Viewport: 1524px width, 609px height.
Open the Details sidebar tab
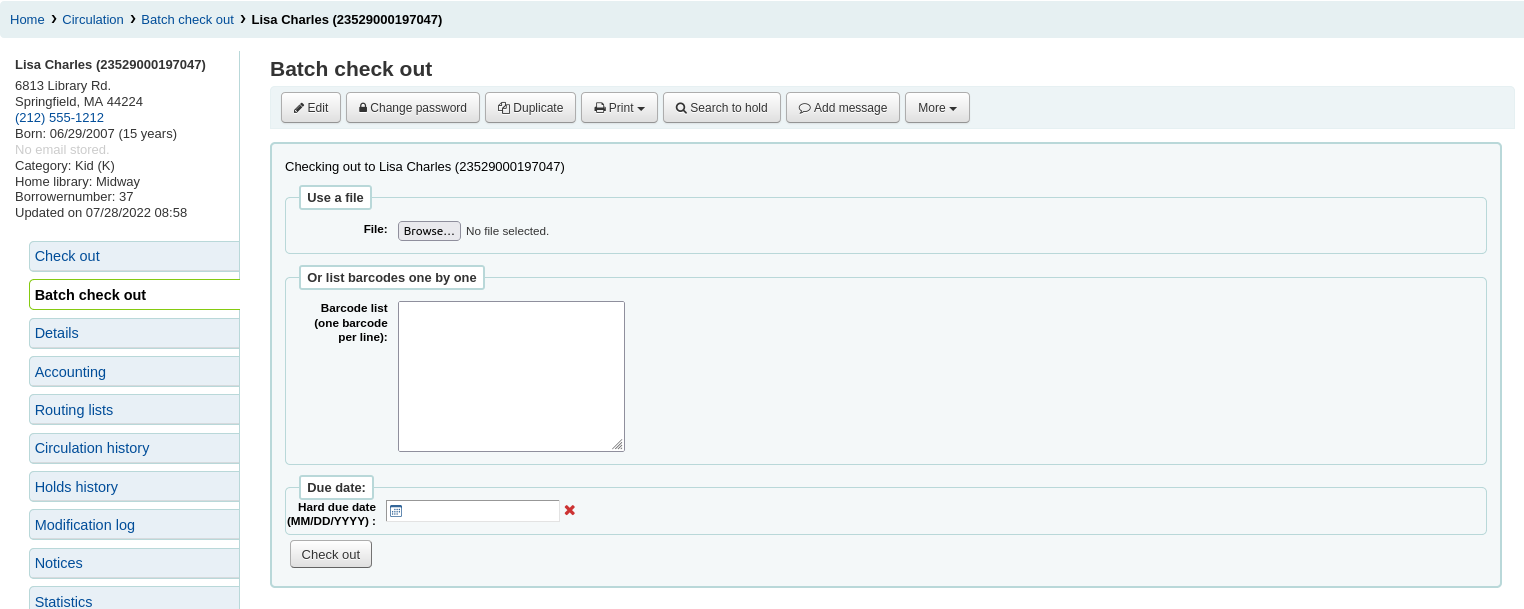[x=134, y=333]
